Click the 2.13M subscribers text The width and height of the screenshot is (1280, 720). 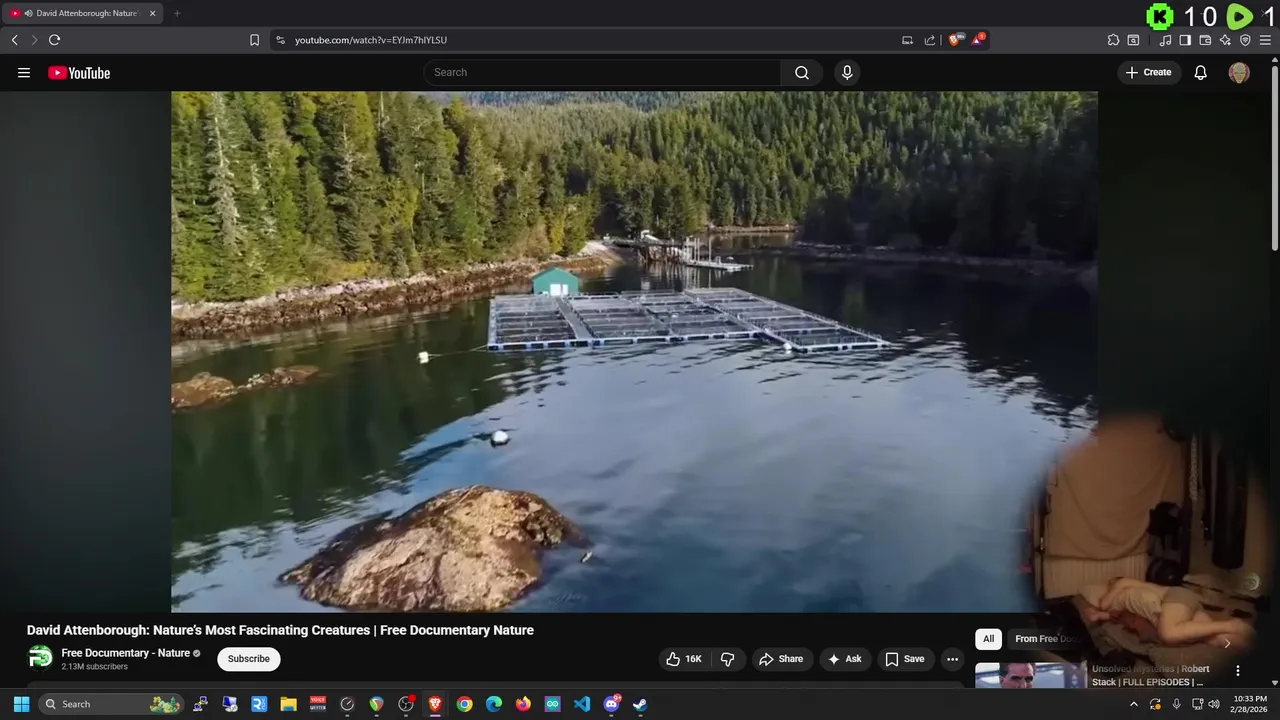click(x=94, y=667)
